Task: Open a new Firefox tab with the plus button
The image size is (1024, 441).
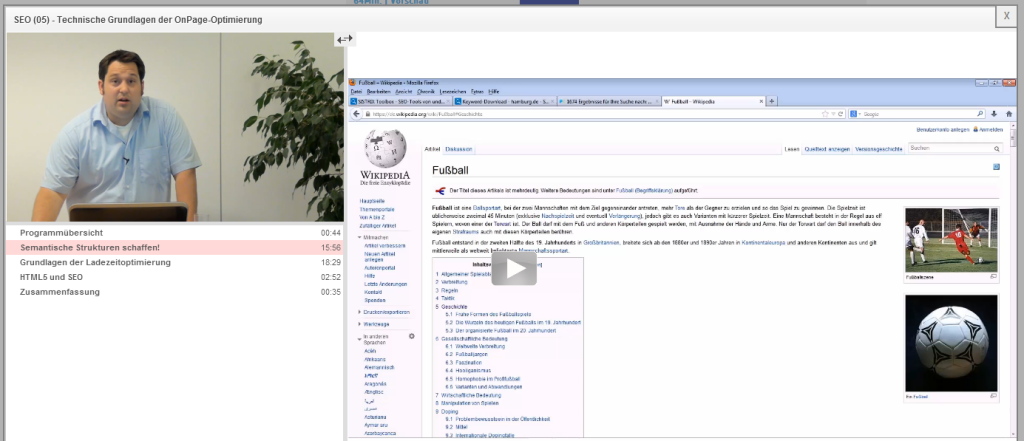Action: [772, 101]
